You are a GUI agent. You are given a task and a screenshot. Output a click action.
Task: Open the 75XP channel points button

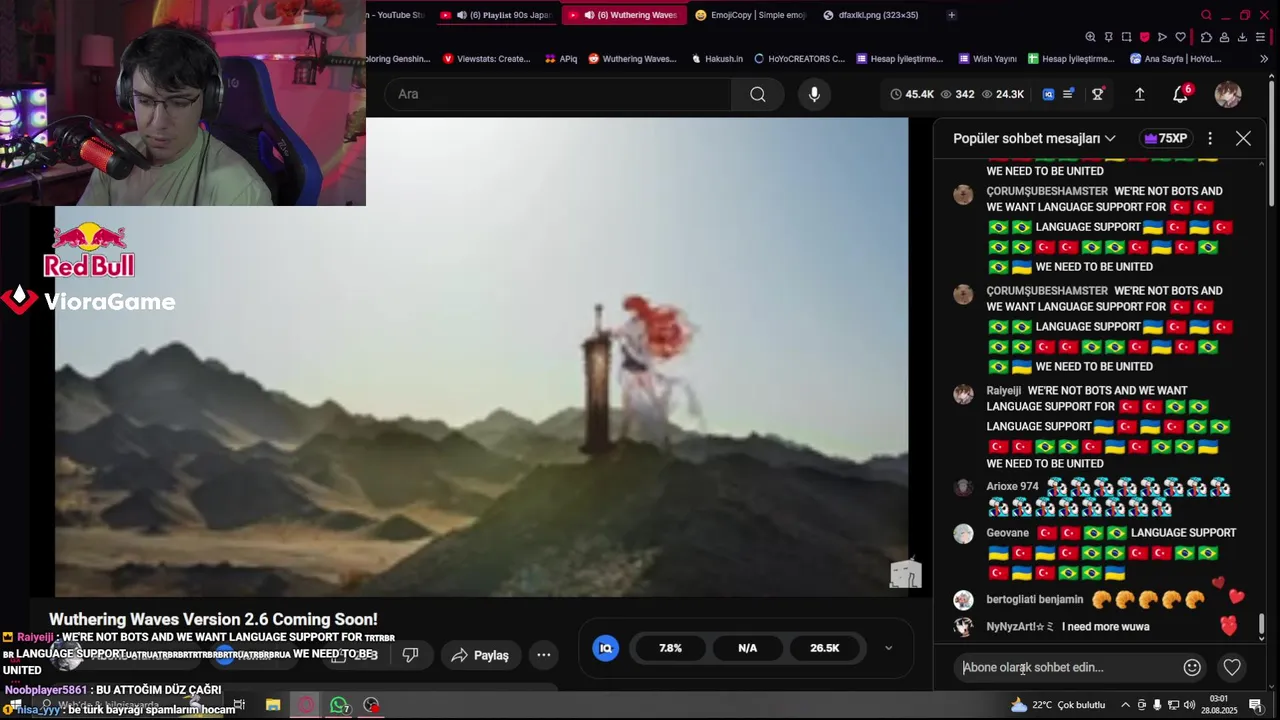click(x=1165, y=138)
